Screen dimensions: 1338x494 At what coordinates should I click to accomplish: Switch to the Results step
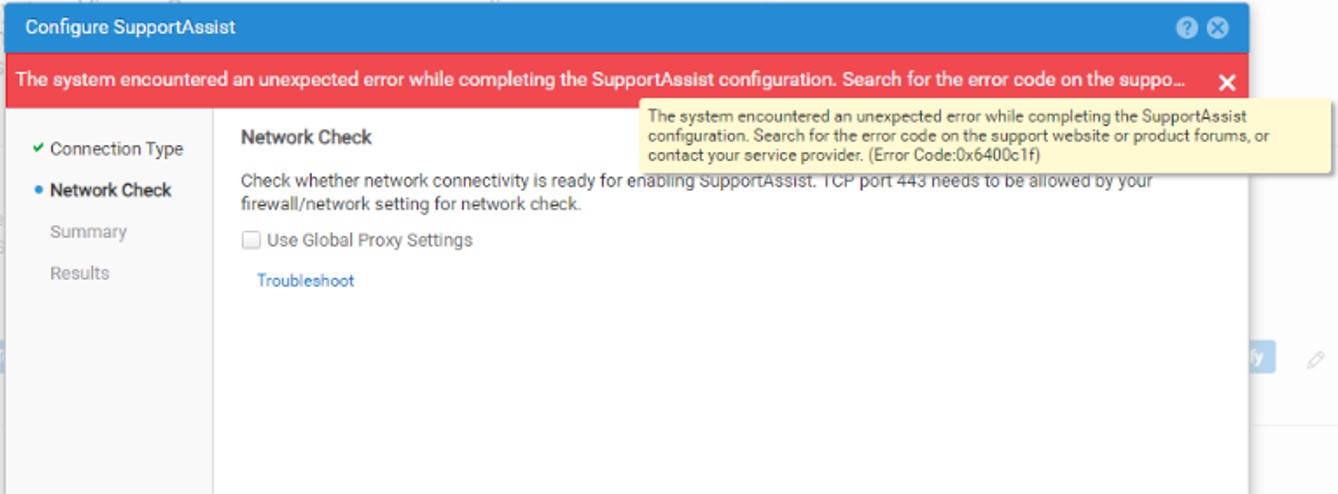point(80,273)
